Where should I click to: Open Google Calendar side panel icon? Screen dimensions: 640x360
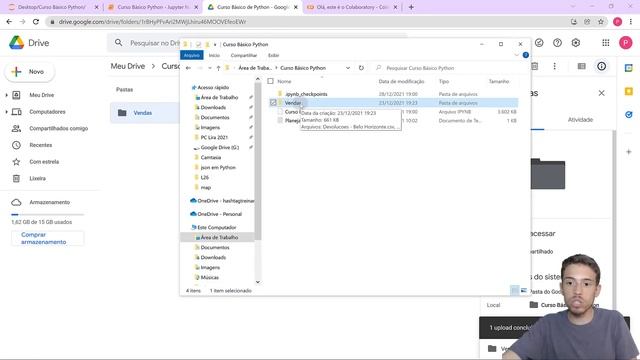click(x=629, y=68)
